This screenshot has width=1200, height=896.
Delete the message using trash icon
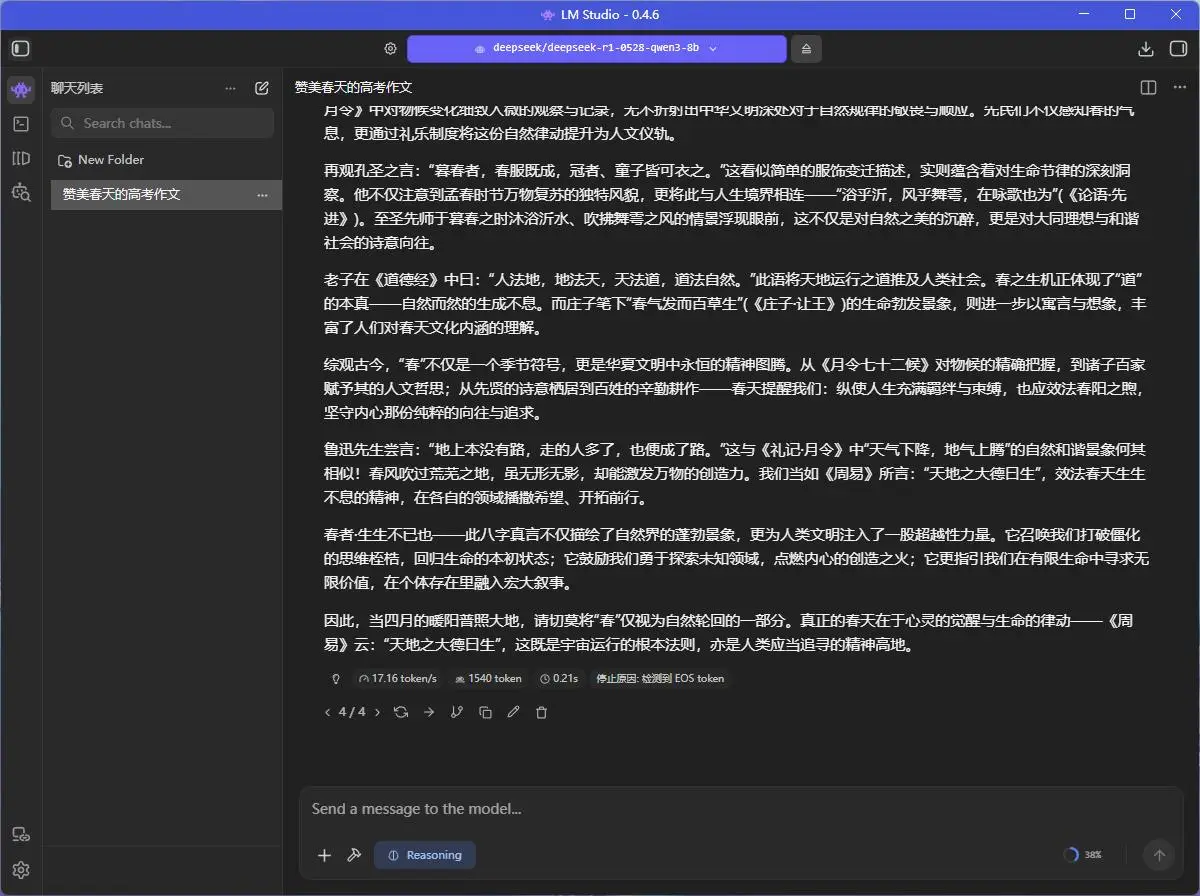click(541, 711)
